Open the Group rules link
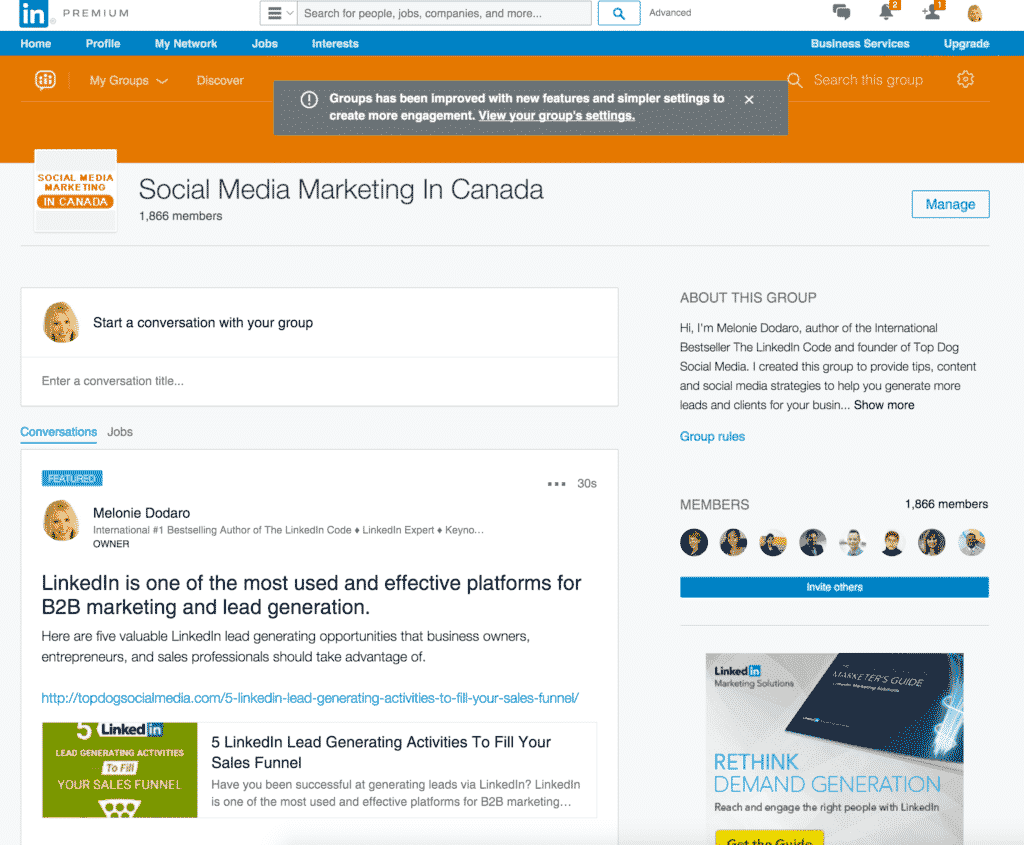The height and width of the screenshot is (845, 1024). 712,436
